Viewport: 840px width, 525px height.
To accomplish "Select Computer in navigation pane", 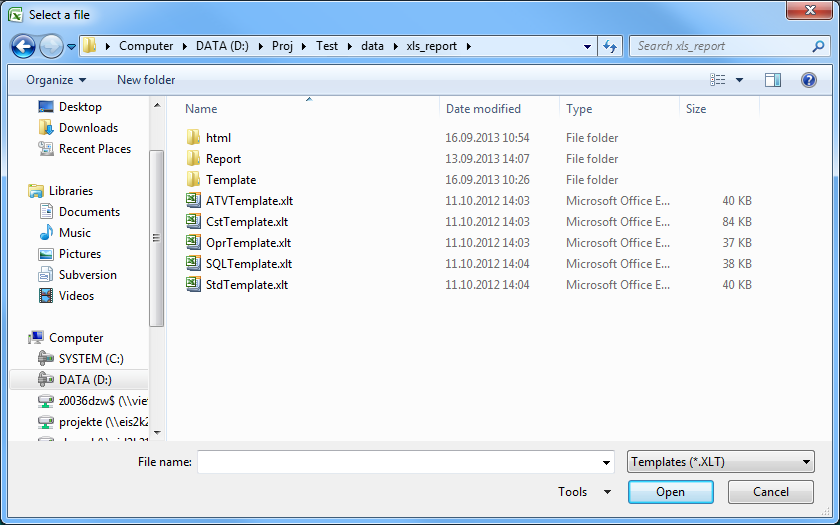I will (76, 338).
